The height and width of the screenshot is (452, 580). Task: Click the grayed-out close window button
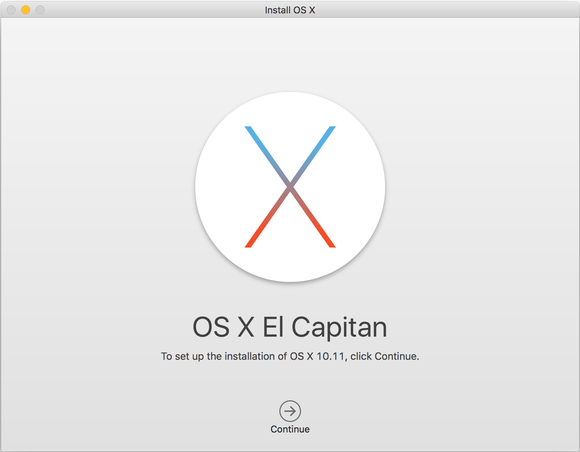pyautogui.click(x=11, y=10)
